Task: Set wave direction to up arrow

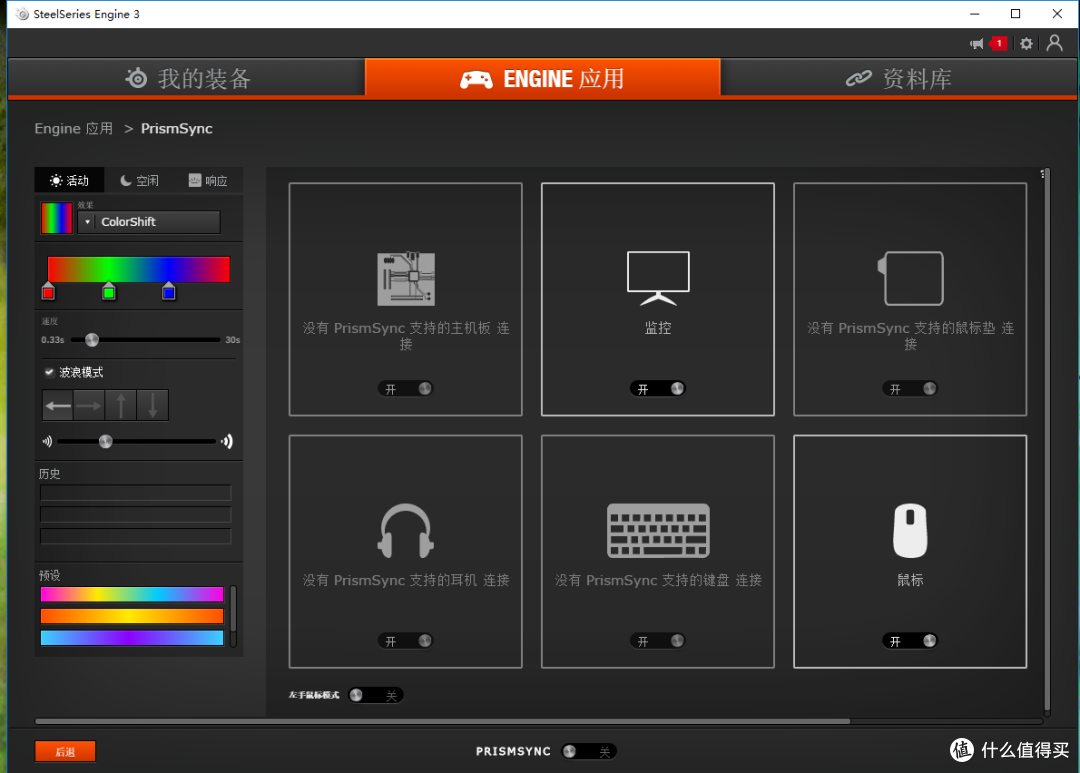Action: (x=121, y=405)
